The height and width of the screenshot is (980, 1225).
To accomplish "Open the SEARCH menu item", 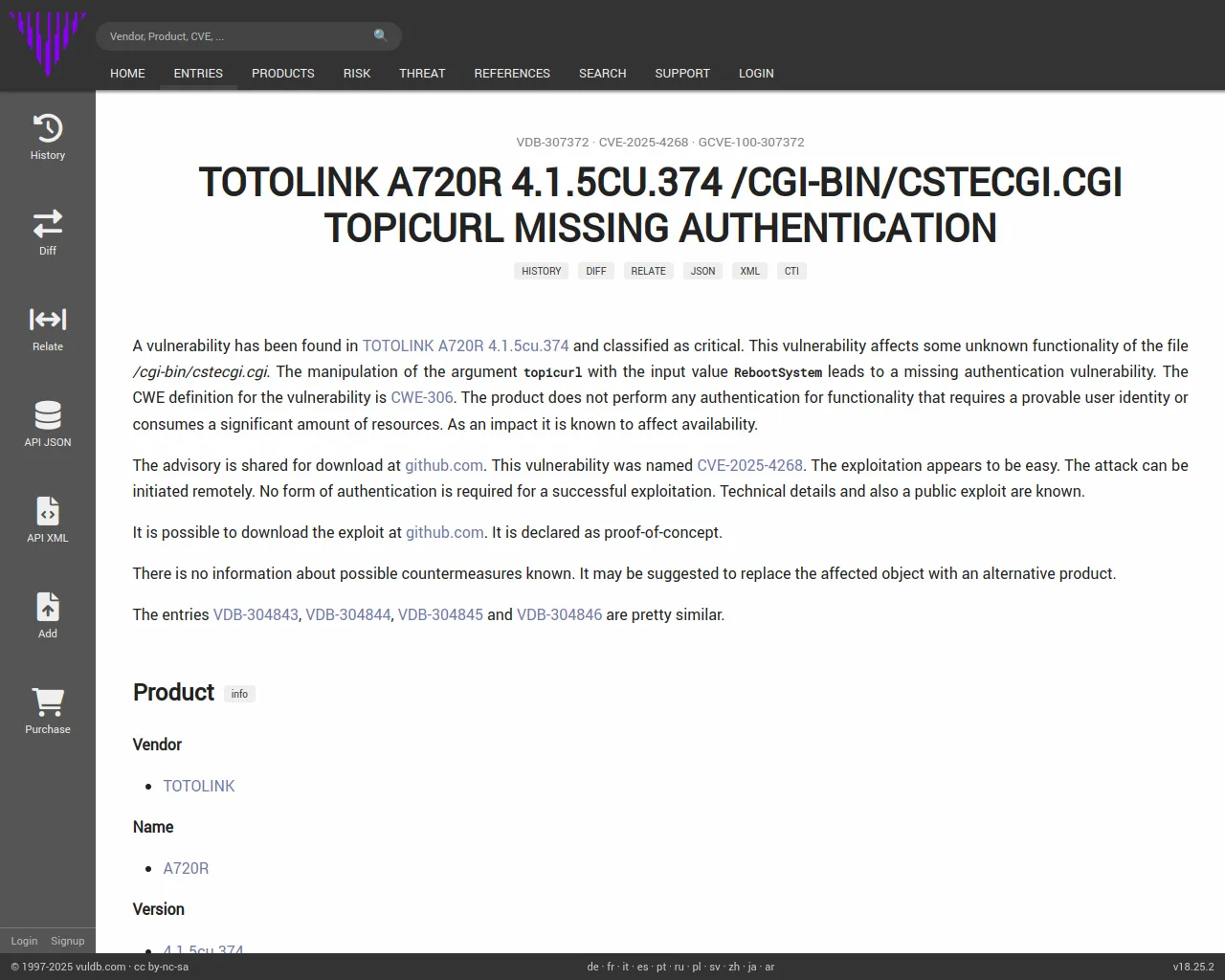I will (602, 74).
